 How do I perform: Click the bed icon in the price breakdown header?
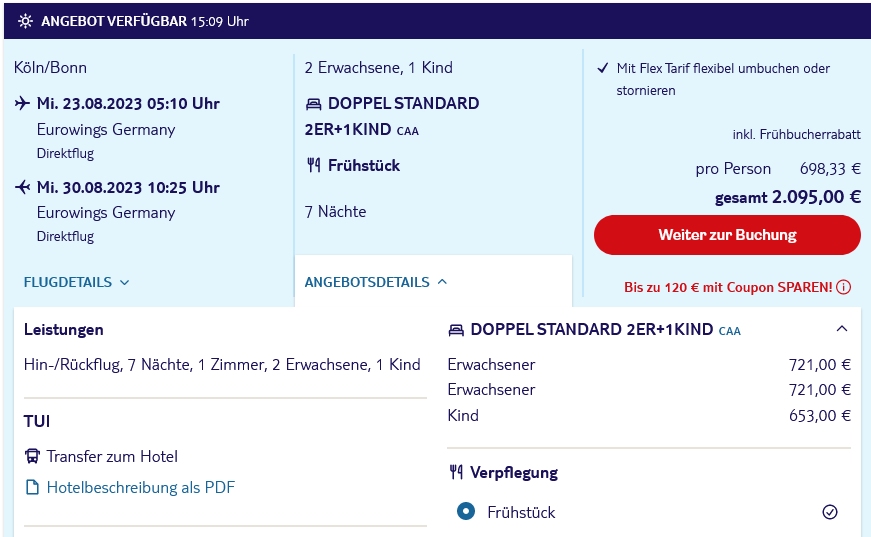point(456,330)
